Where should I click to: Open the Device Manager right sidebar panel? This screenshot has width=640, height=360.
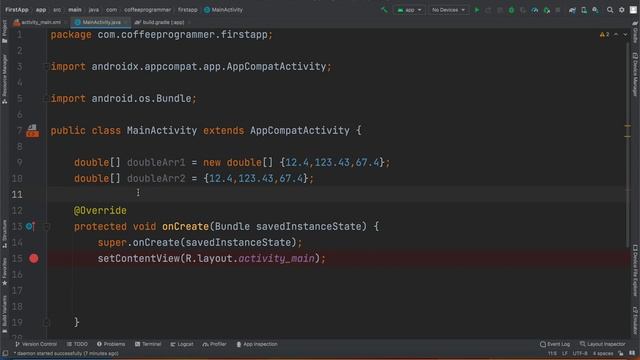click(x=635, y=75)
